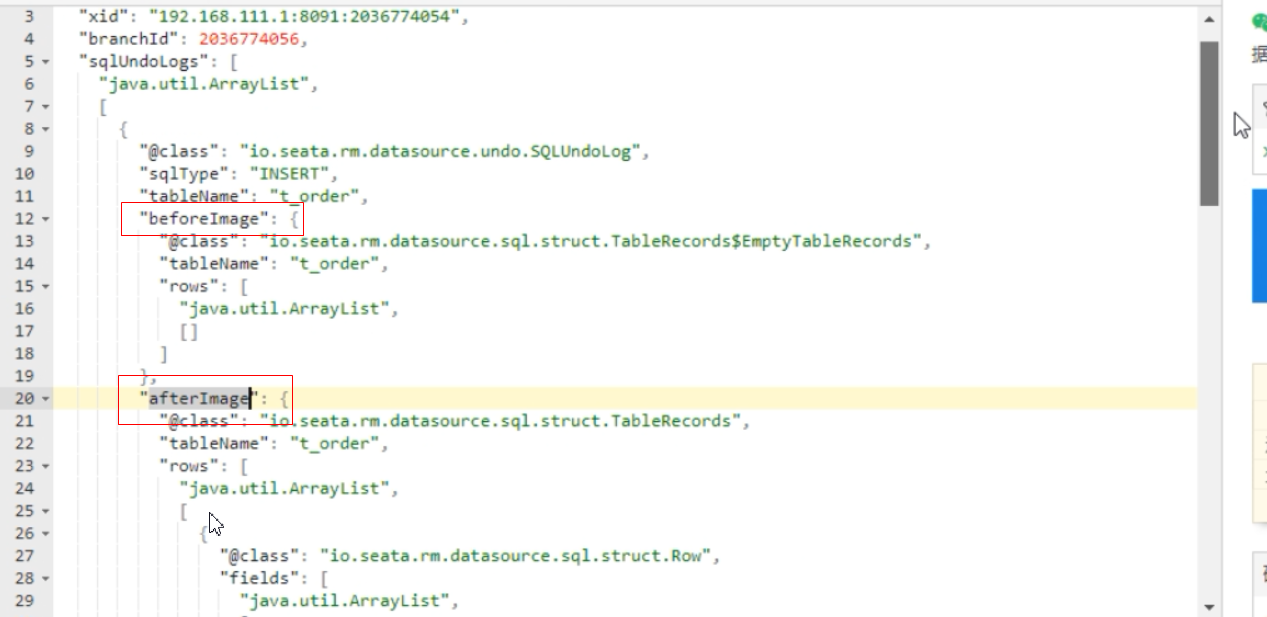Click the "rows" key on line 15
This screenshot has height=617, width=1267.
point(189,287)
